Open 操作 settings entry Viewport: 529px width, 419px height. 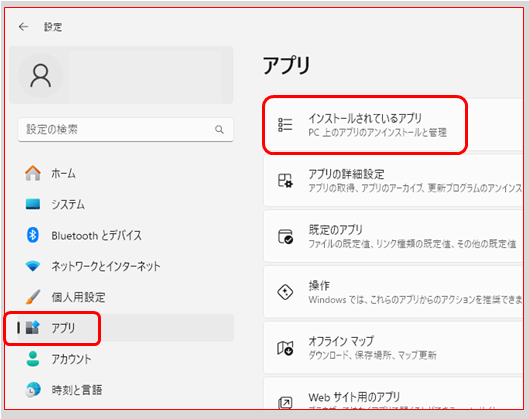point(393,292)
